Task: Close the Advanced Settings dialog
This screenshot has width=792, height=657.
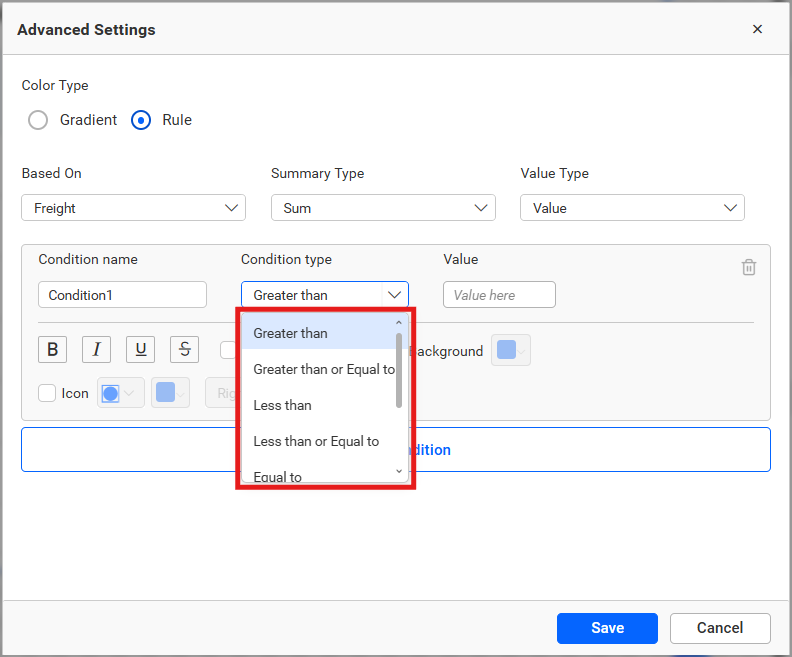Action: point(757,29)
